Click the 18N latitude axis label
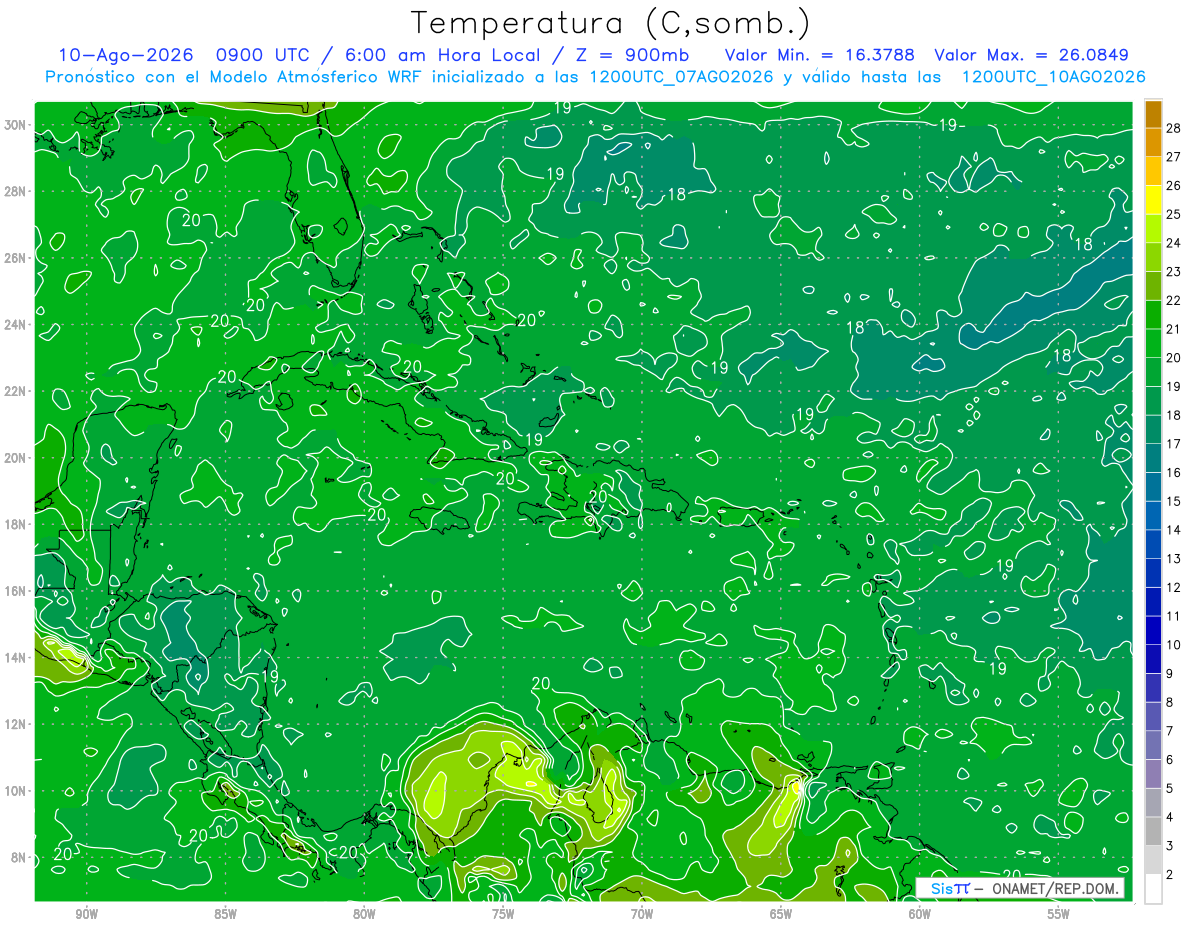 [x=16, y=524]
